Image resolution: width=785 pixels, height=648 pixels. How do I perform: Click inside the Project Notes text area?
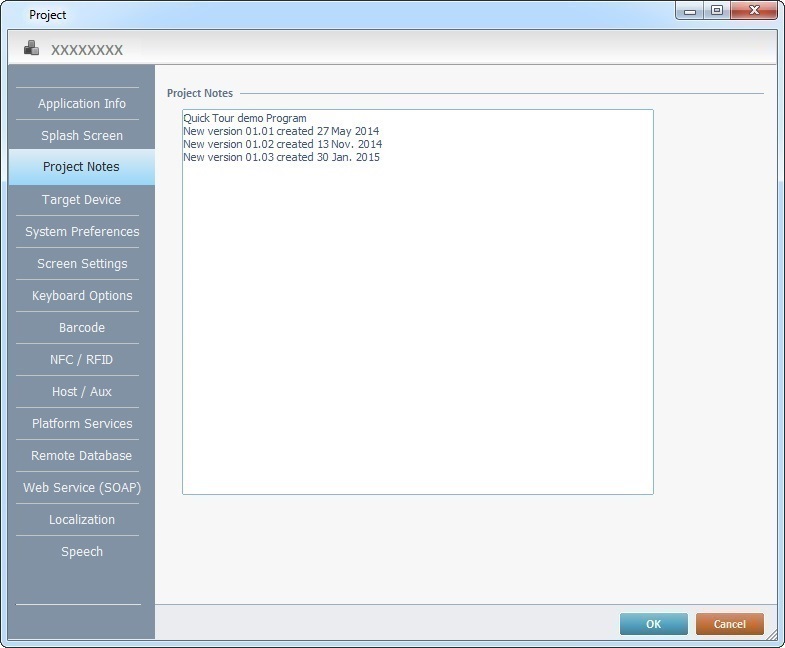click(417, 320)
